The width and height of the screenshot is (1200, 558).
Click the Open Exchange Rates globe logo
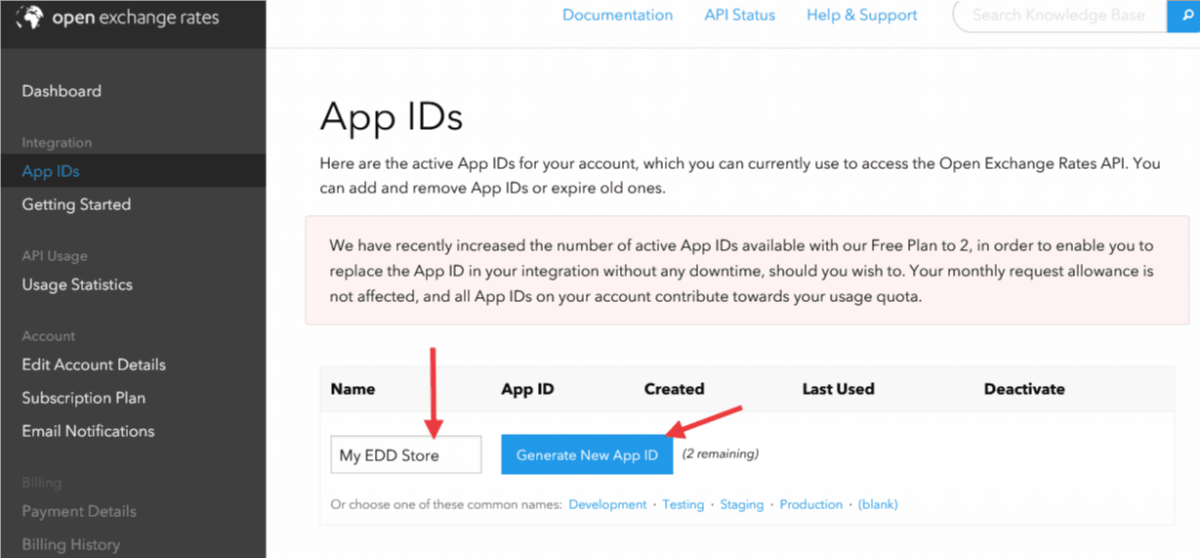[x=34, y=18]
